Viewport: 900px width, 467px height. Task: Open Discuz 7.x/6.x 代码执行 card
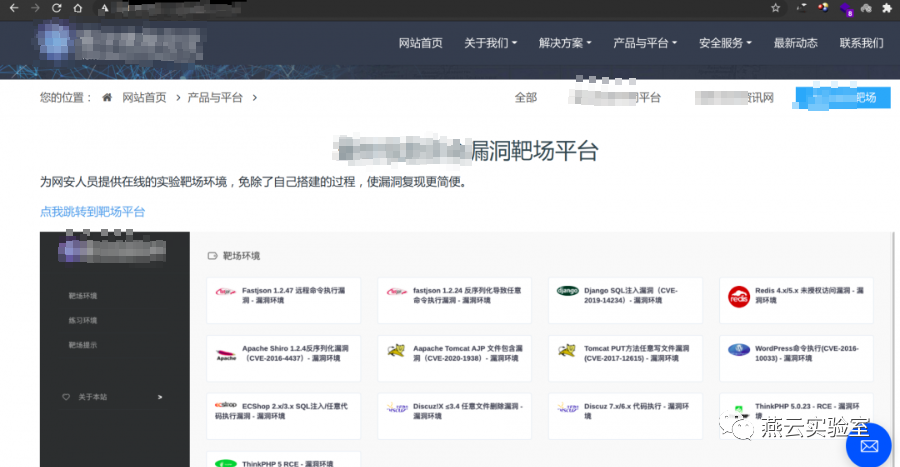(x=626, y=417)
